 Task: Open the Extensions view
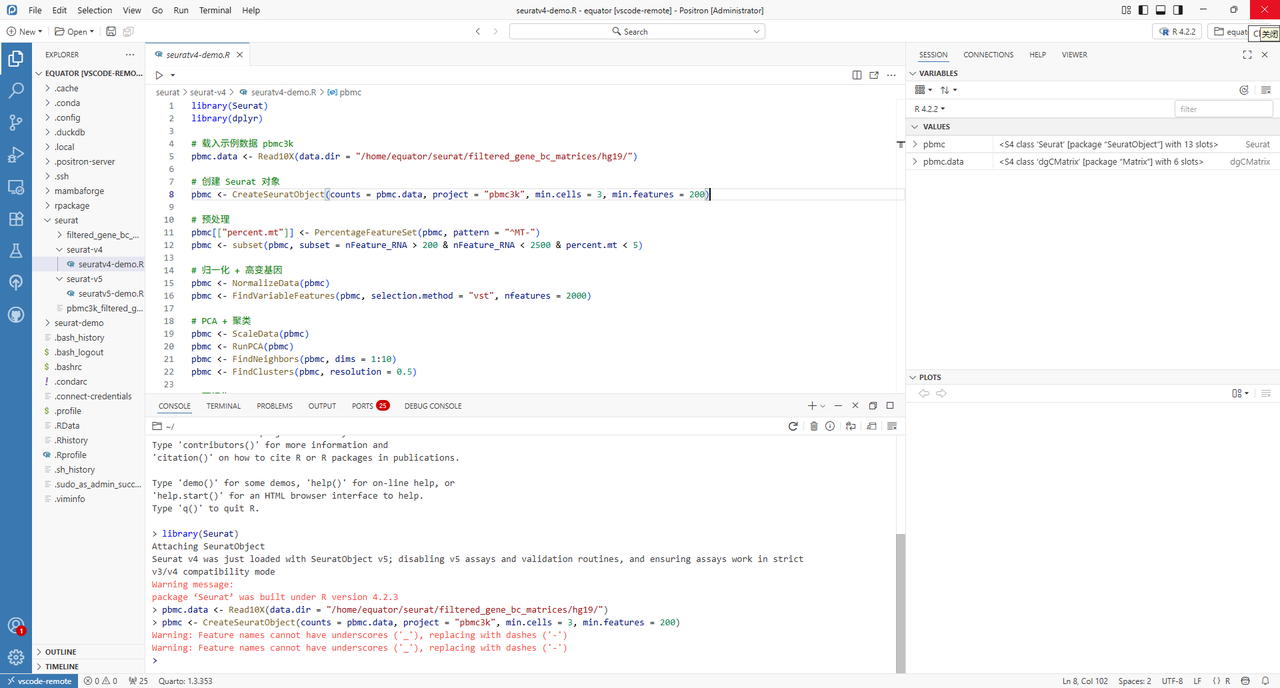[16, 219]
